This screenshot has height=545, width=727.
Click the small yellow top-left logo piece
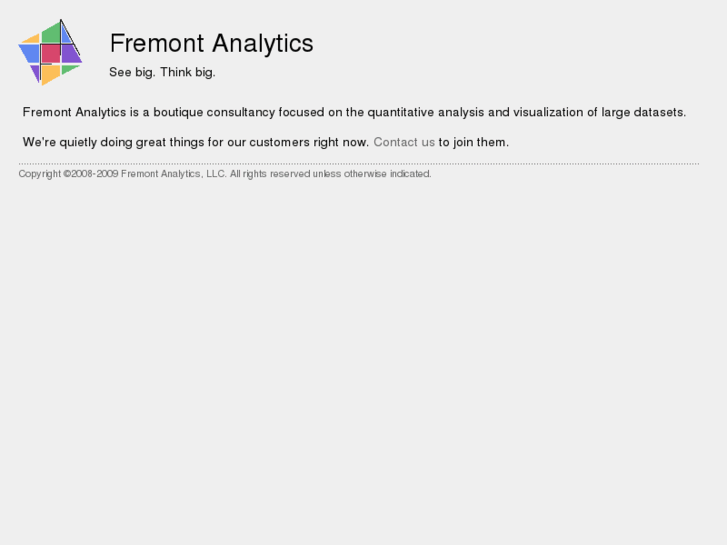pos(32,39)
